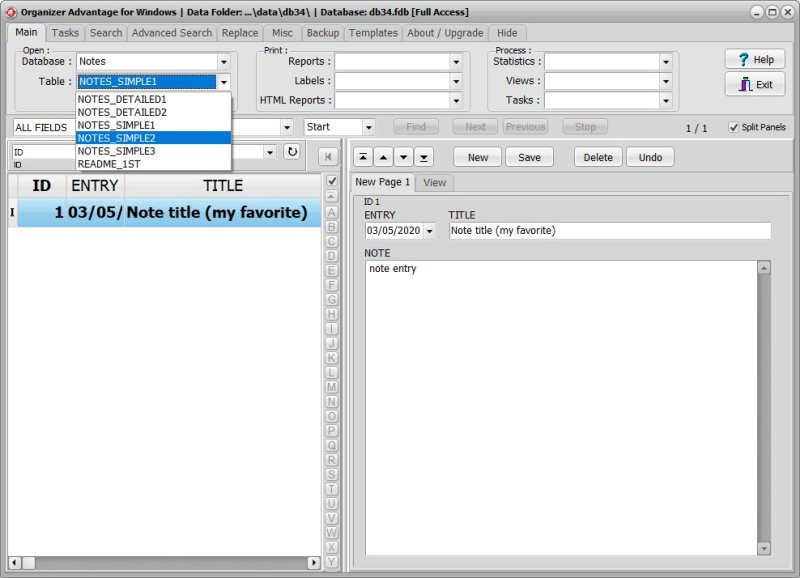Click the Exit button

click(x=755, y=84)
